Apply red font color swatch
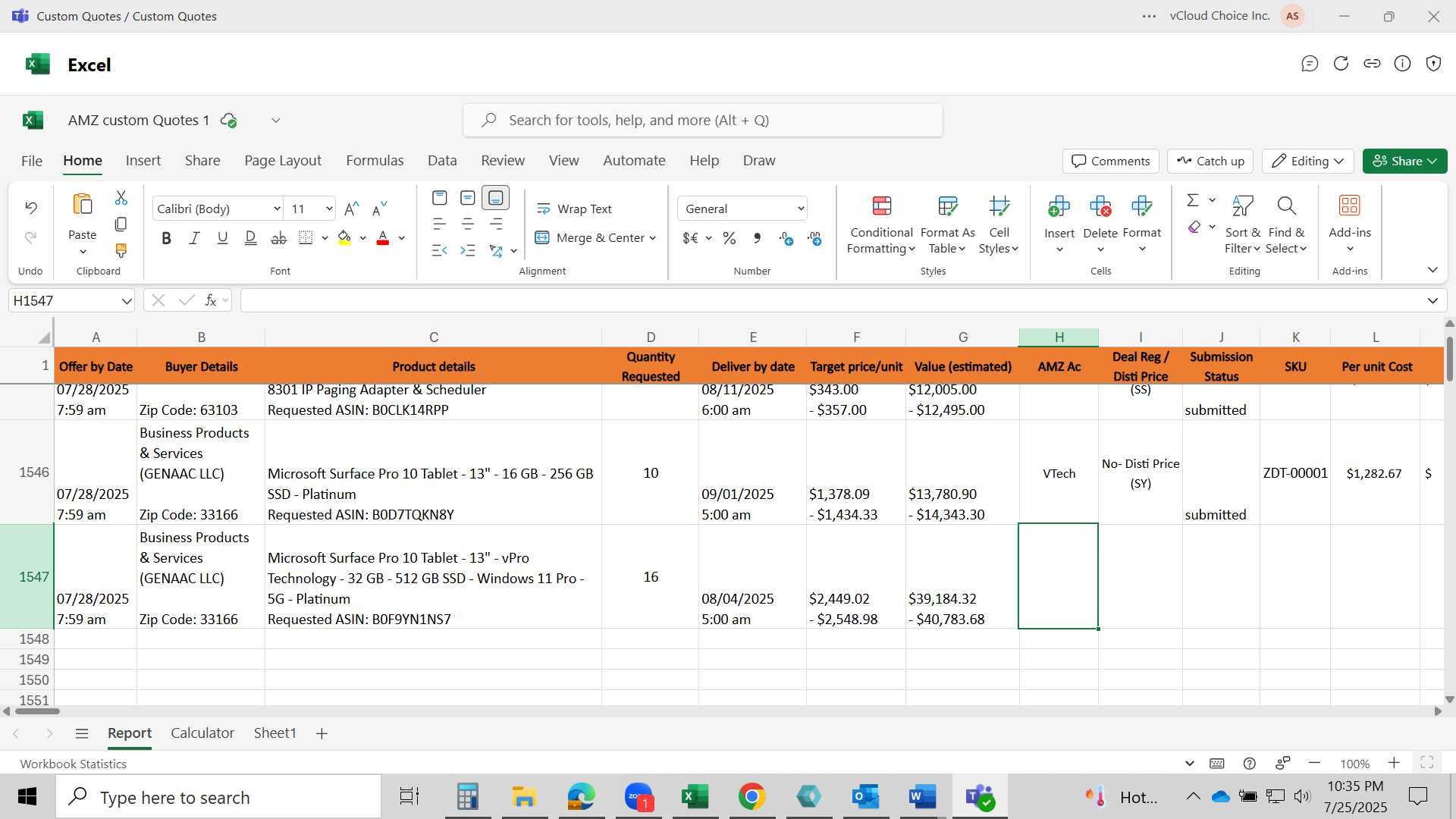 [x=383, y=238]
